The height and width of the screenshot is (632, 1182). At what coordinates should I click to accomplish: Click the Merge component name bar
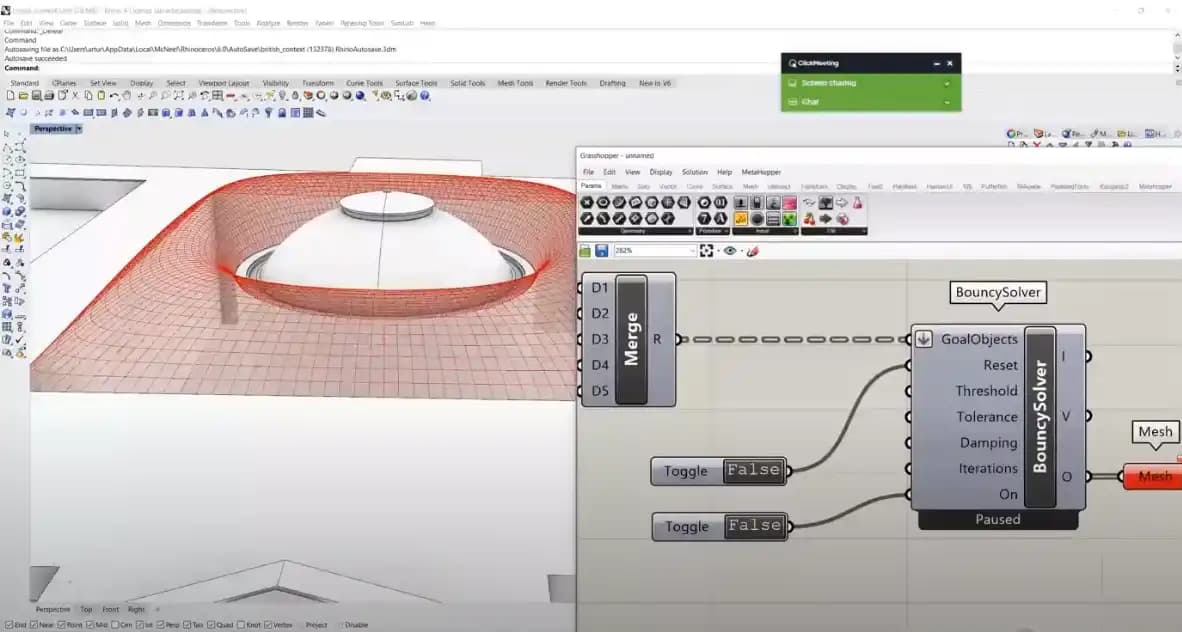[632, 339]
